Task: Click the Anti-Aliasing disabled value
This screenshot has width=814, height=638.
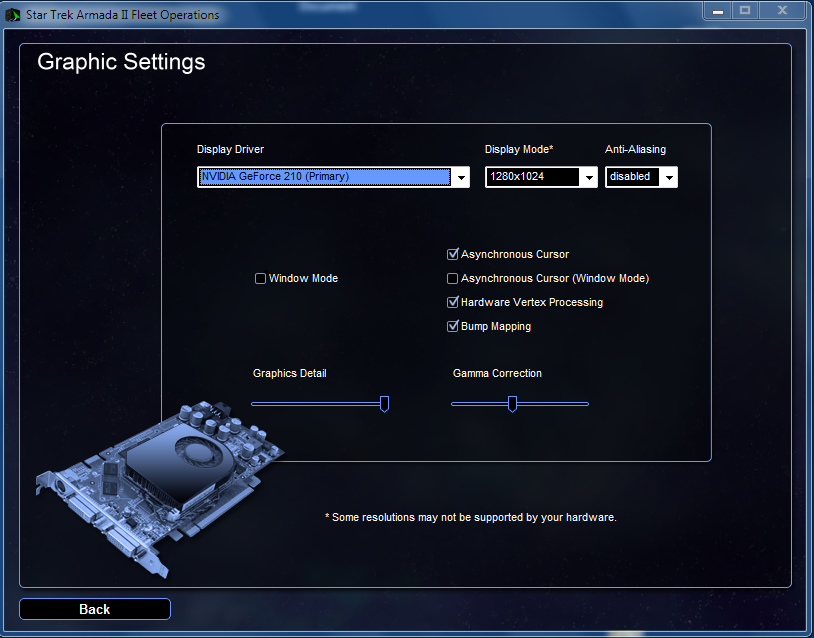Action: [x=632, y=177]
